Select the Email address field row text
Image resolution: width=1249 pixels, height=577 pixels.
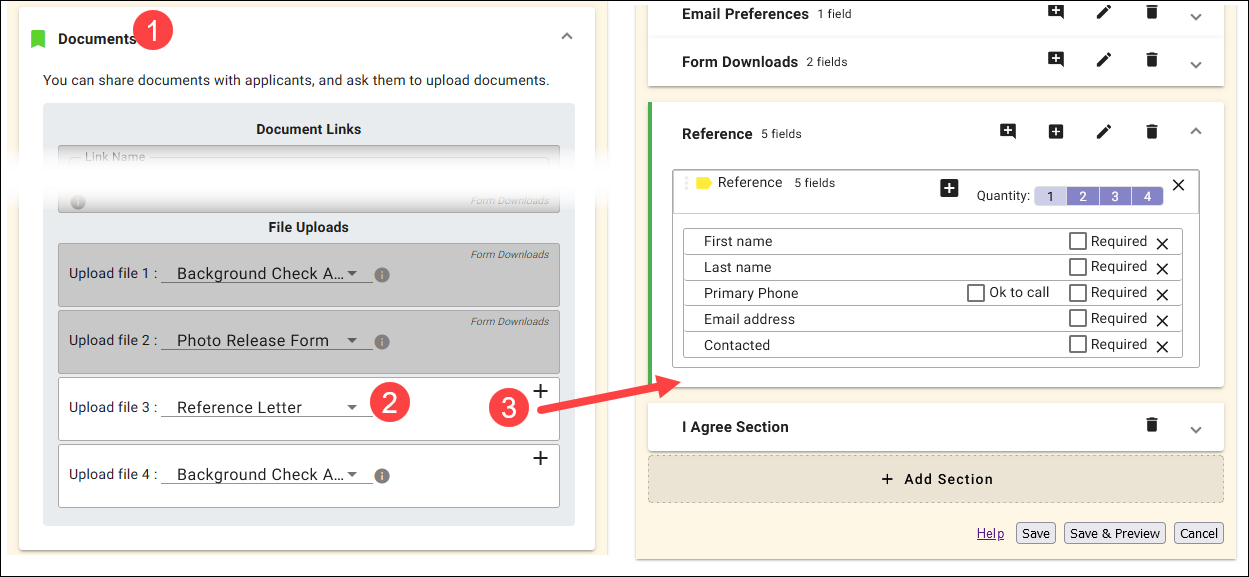(x=749, y=319)
